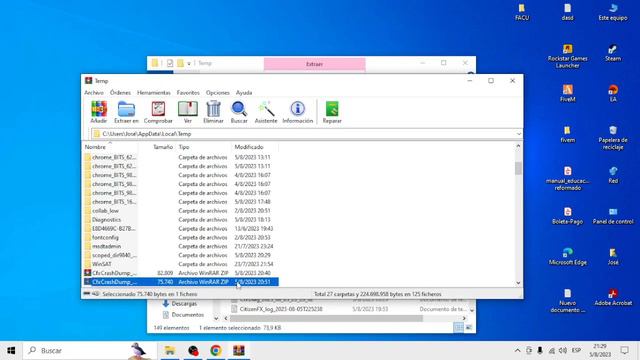The width and height of the screenshot is (640, 360).
Task: Switch the Explorer window to details view icon
Action: click(459, 327)
